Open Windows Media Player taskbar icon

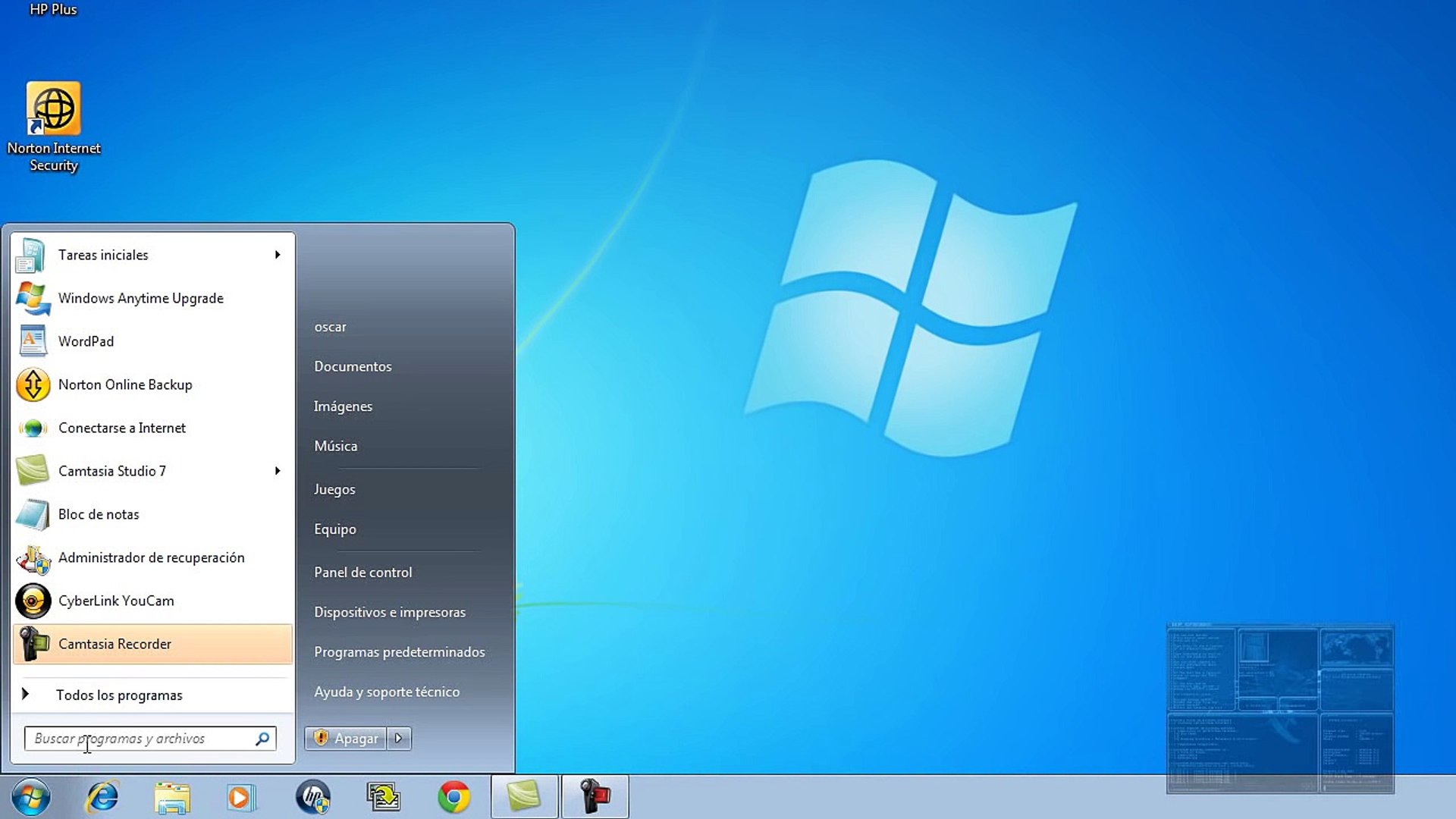coord(241,797)
